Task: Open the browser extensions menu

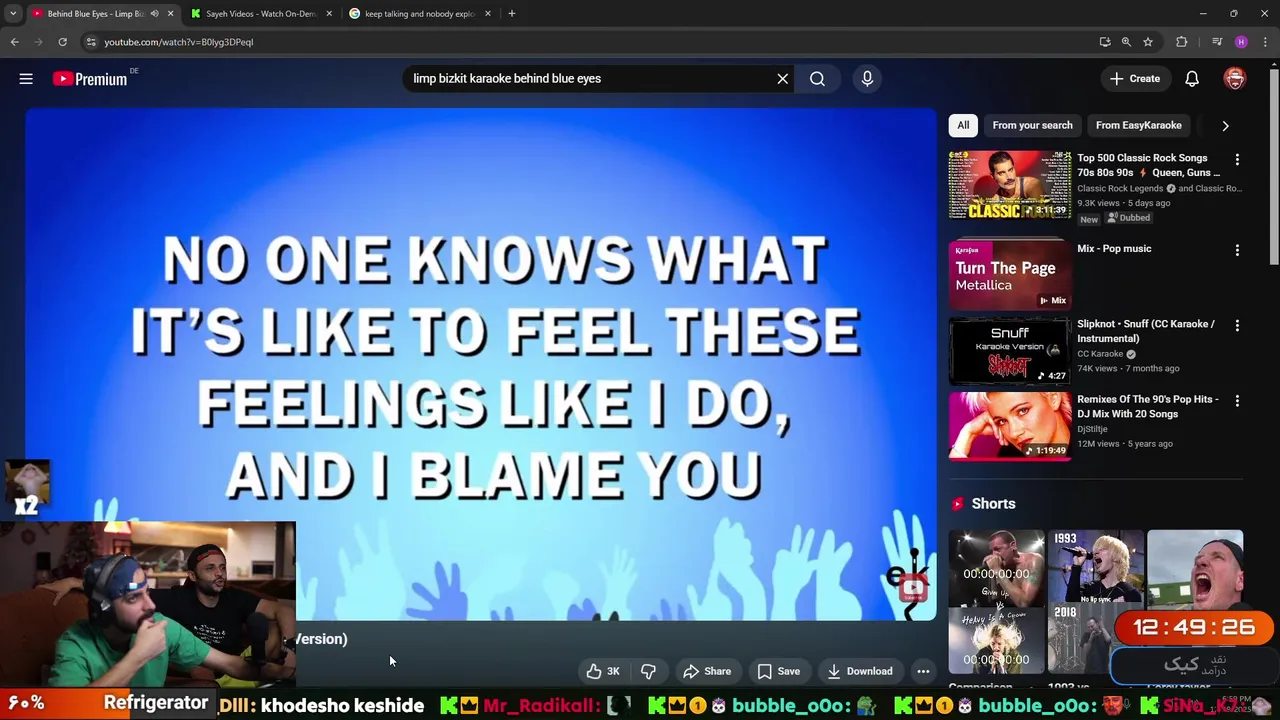Action: (1182, 42)
